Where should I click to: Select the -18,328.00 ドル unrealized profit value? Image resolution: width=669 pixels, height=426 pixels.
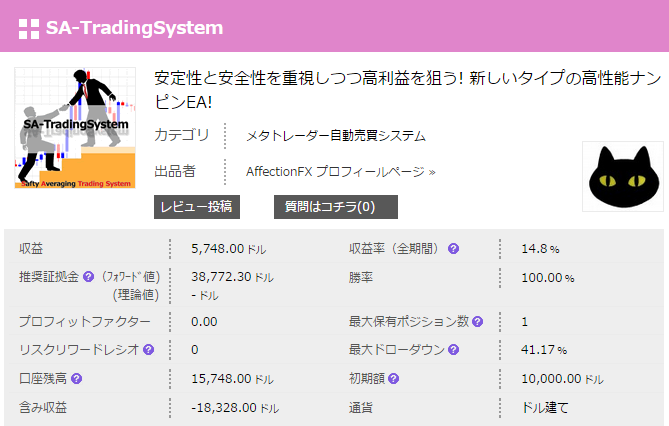click(235, 408)
